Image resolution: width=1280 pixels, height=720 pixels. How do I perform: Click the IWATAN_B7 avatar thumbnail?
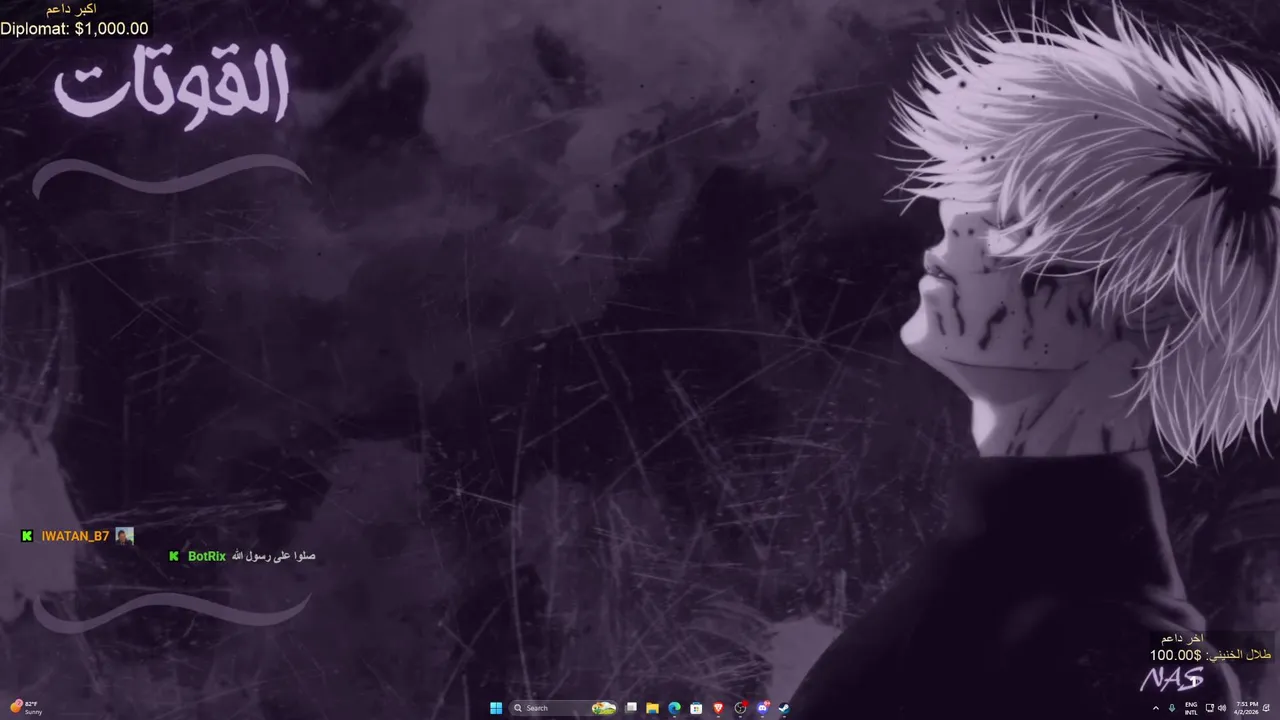124,536
